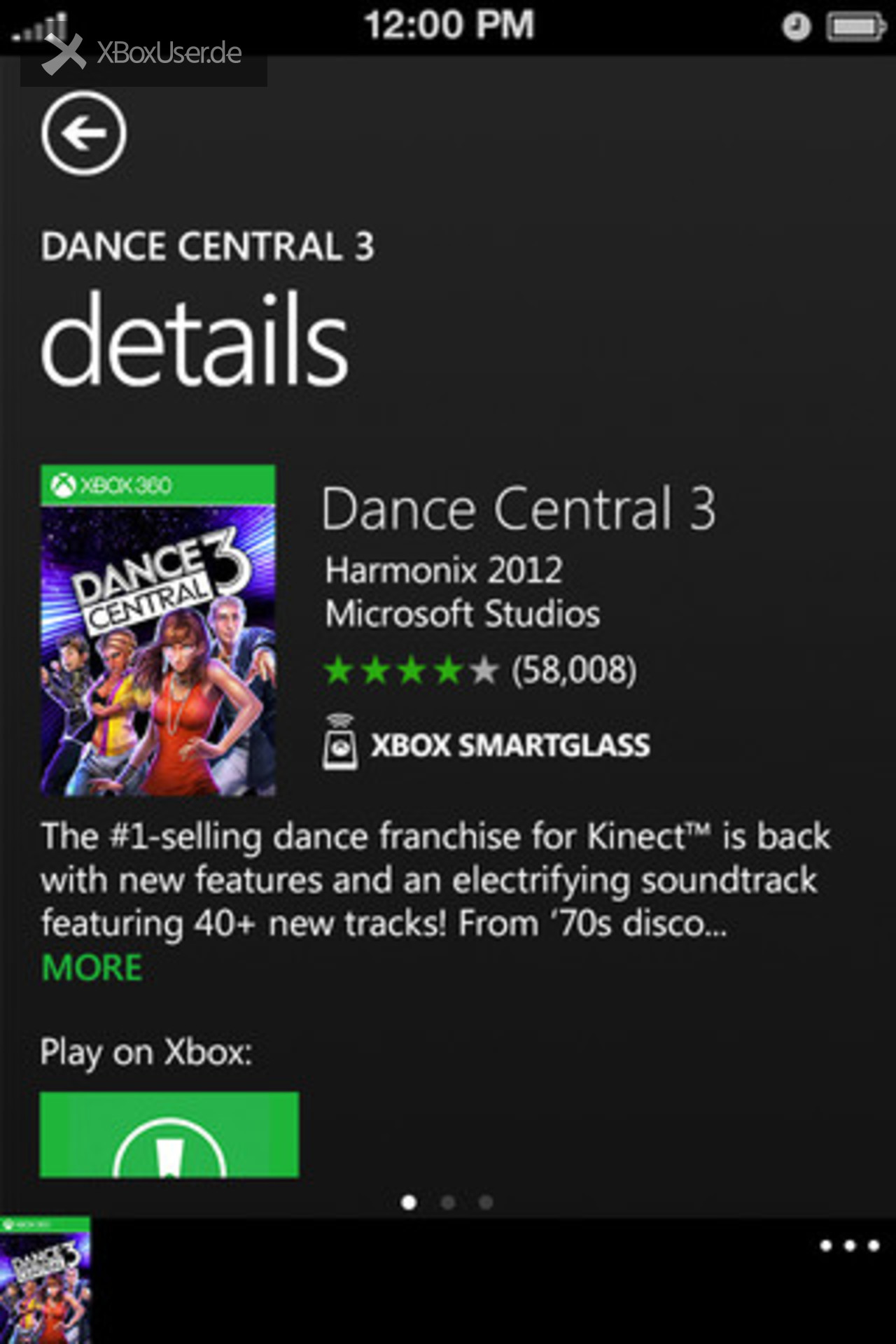Tap the now-playing Dance Central thumbnail at bottom
This screenshot has width=896, height=1344.
click(45, 1280)
